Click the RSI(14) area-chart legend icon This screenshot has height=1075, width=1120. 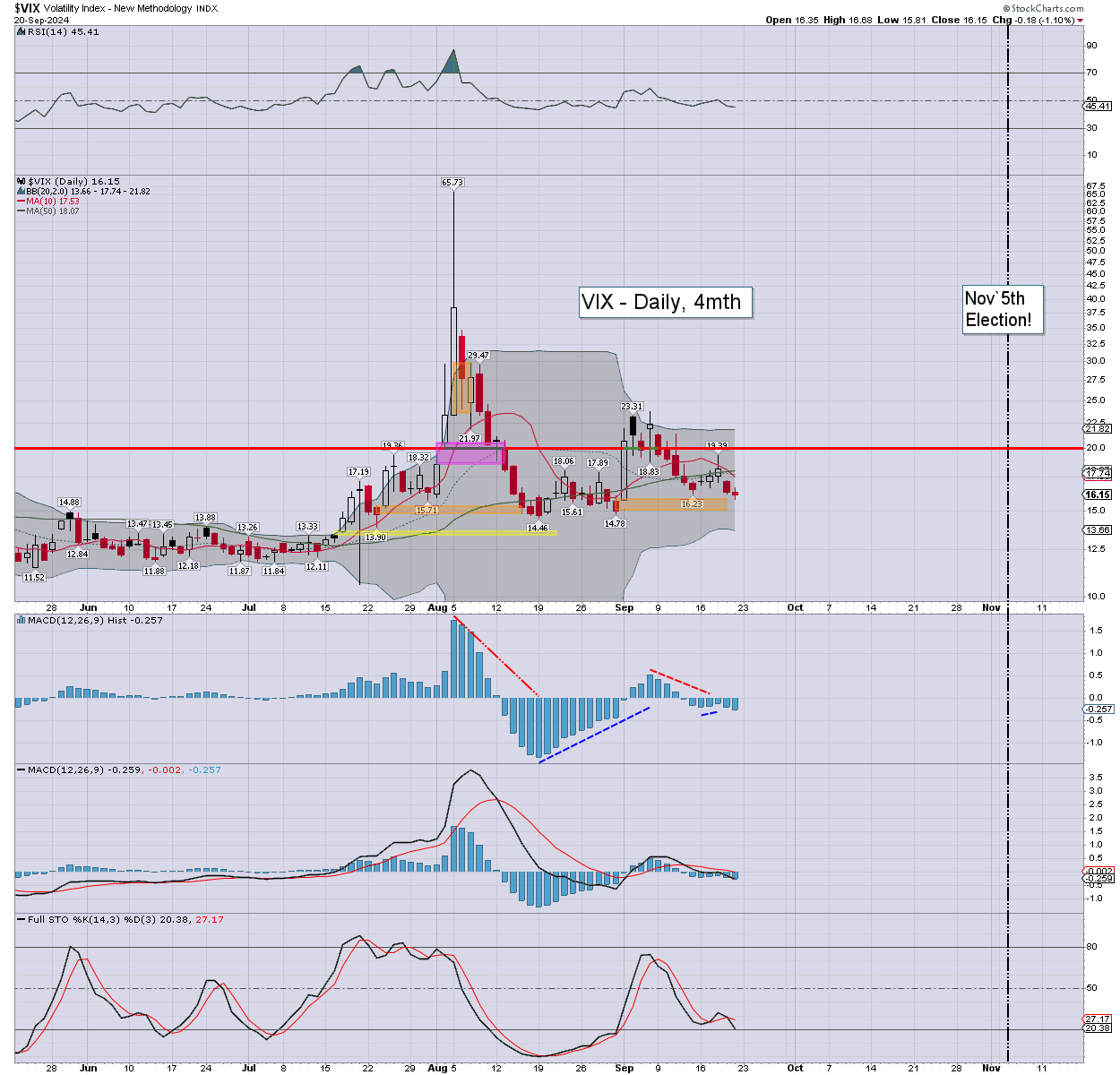(x=22, y=31)
